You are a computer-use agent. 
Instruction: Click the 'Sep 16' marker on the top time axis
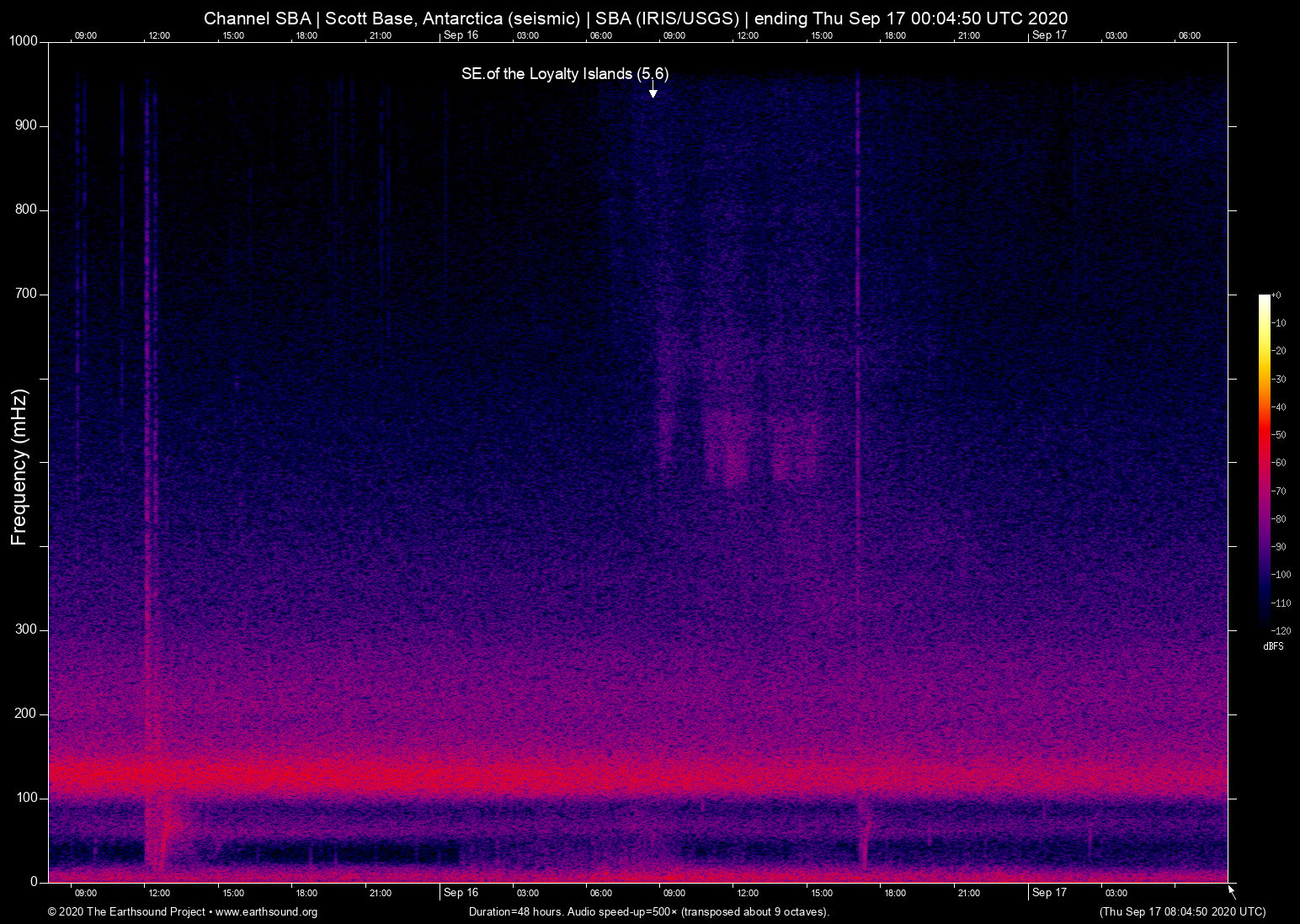pyautogui.click(x=461, y=35)
